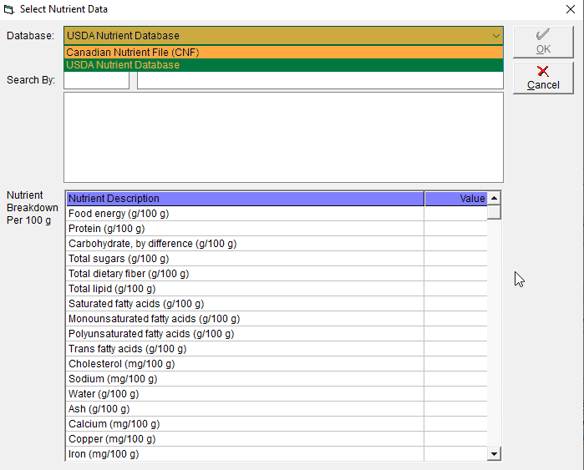Close the Select Nutrient Data dialog
Viewport: 584px width, 470px height.
click(x=570, y=9)
